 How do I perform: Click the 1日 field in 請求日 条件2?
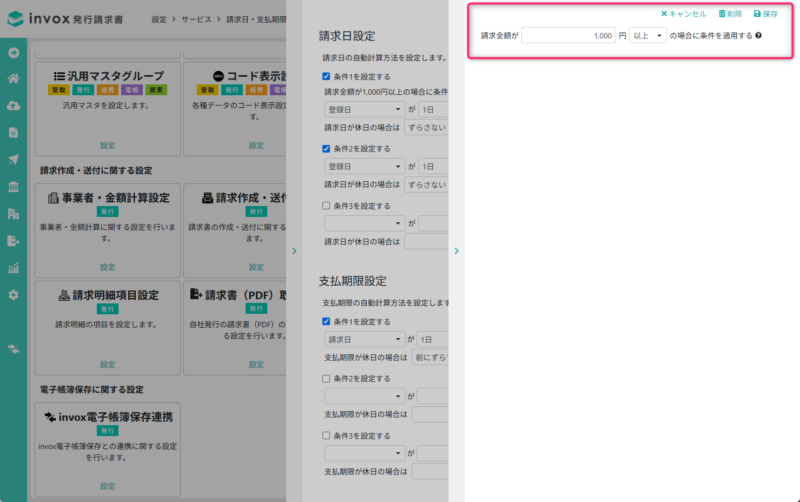pos(433,166)
